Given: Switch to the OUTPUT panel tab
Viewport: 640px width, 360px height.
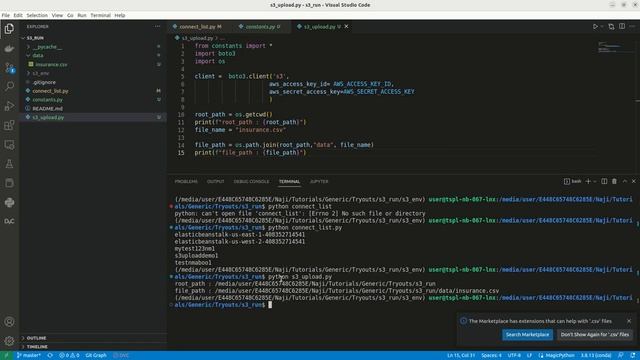Looking at the screenshot, I should pyautogui.click(x=216, y=181).
